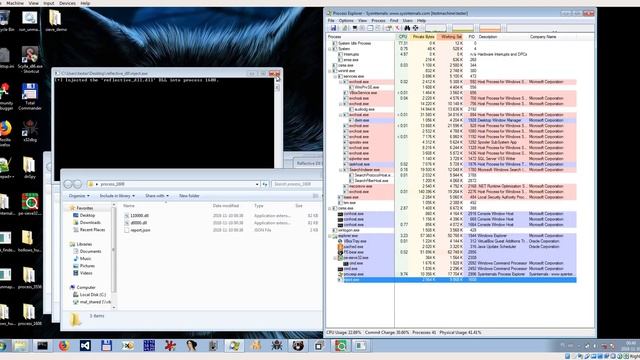
Task: Click the crosshair Find Window's Process icon
Action: [416, 28]
